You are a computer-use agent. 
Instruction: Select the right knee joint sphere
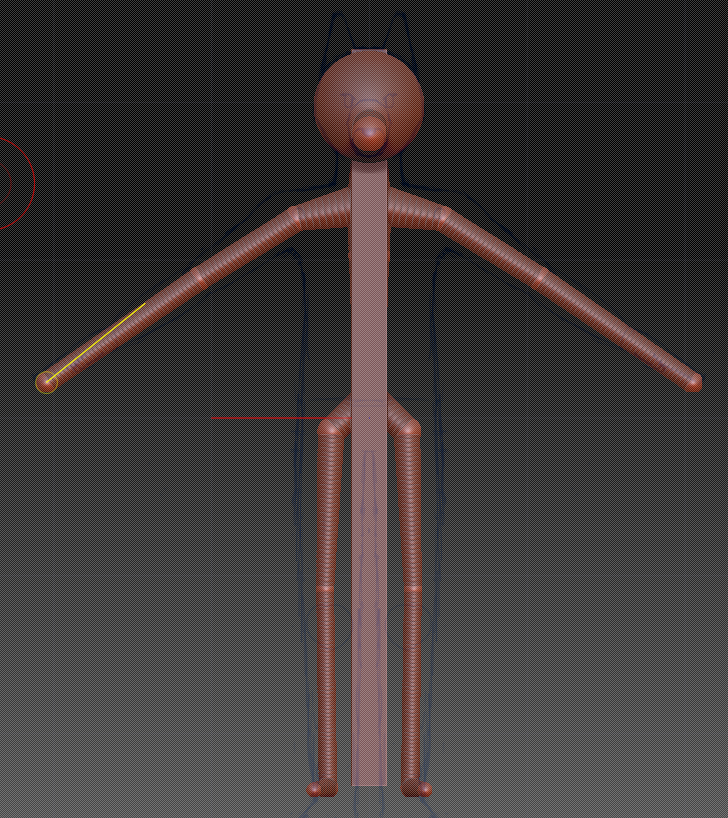pyautogui.click(x=411, y=590)
